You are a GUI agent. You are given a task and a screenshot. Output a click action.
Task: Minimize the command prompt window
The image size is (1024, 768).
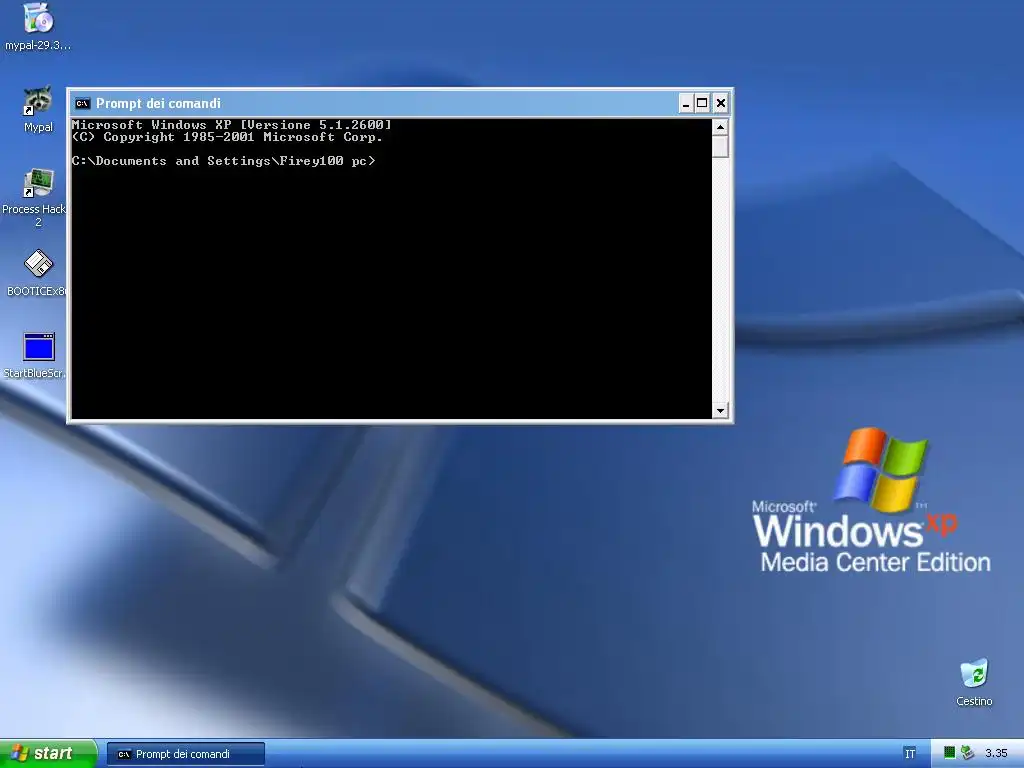coord(686,103)
